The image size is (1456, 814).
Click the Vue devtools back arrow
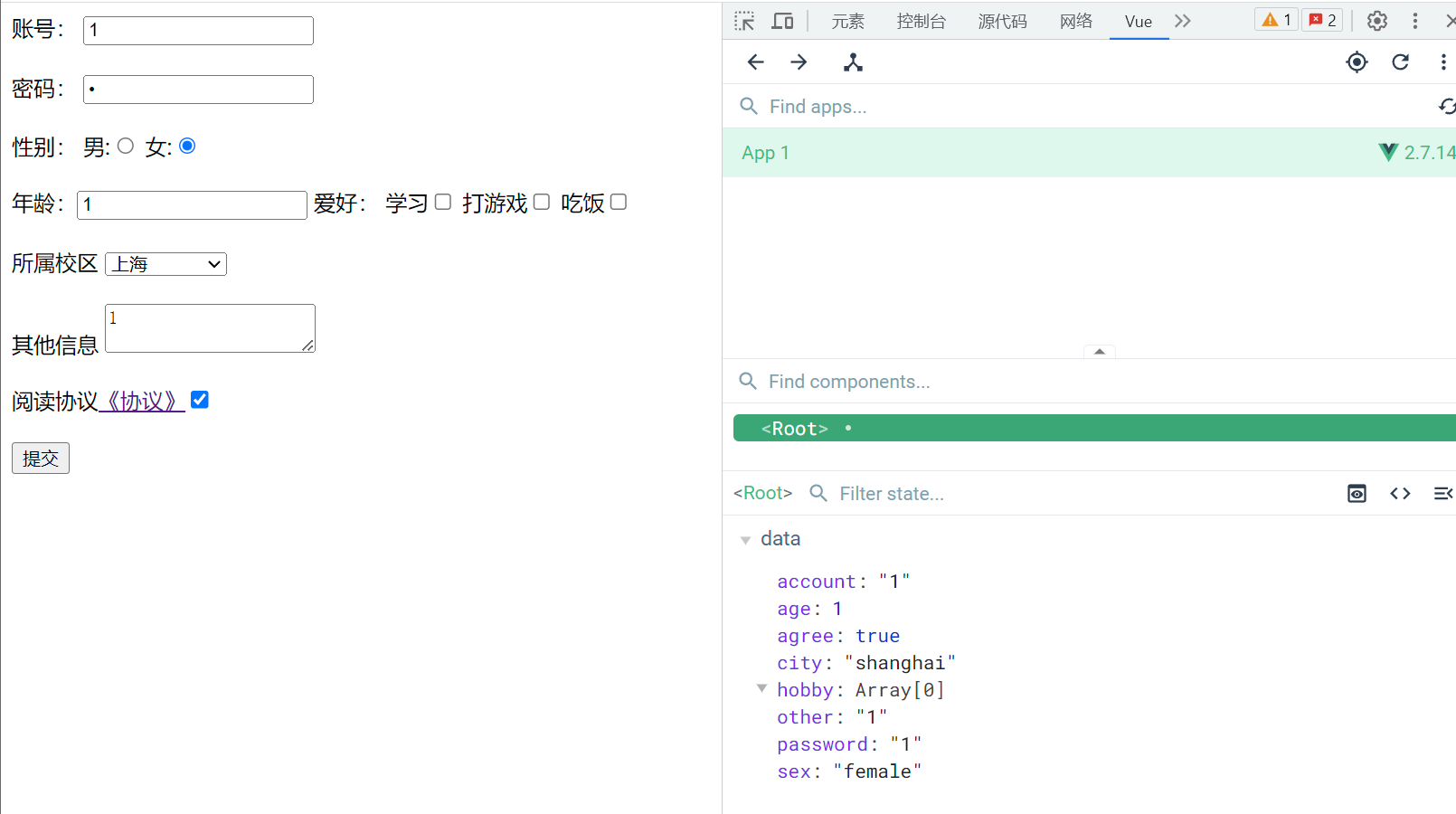pos(756,62)
